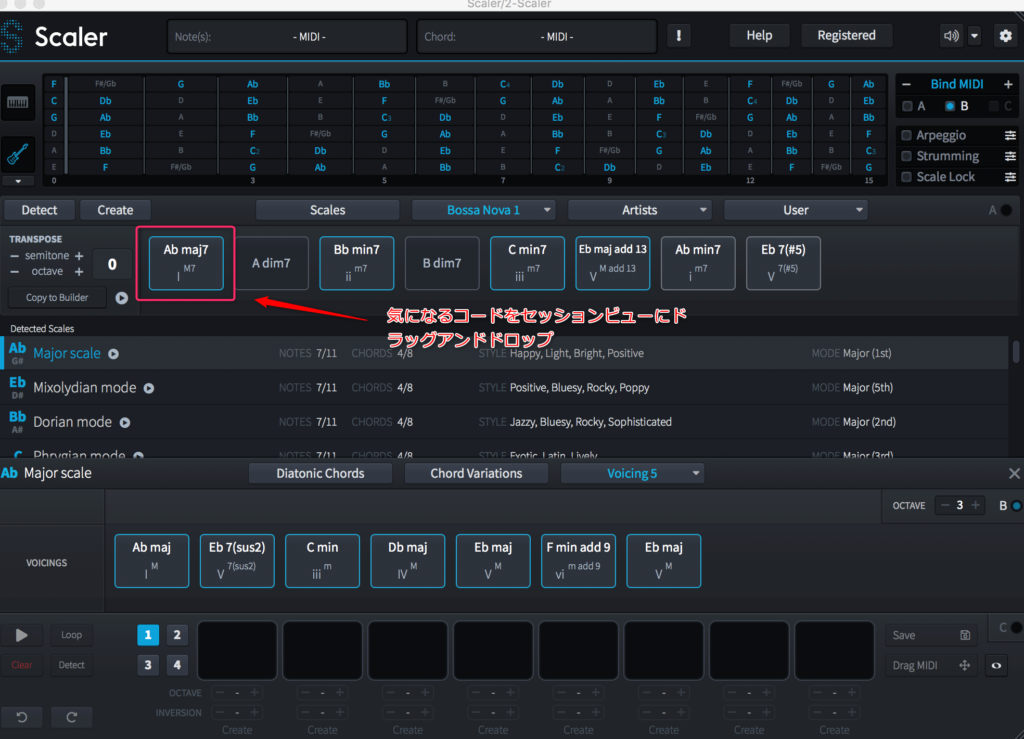
Task: Select the Ab maj7 chord pad
Action: (186, 263)
